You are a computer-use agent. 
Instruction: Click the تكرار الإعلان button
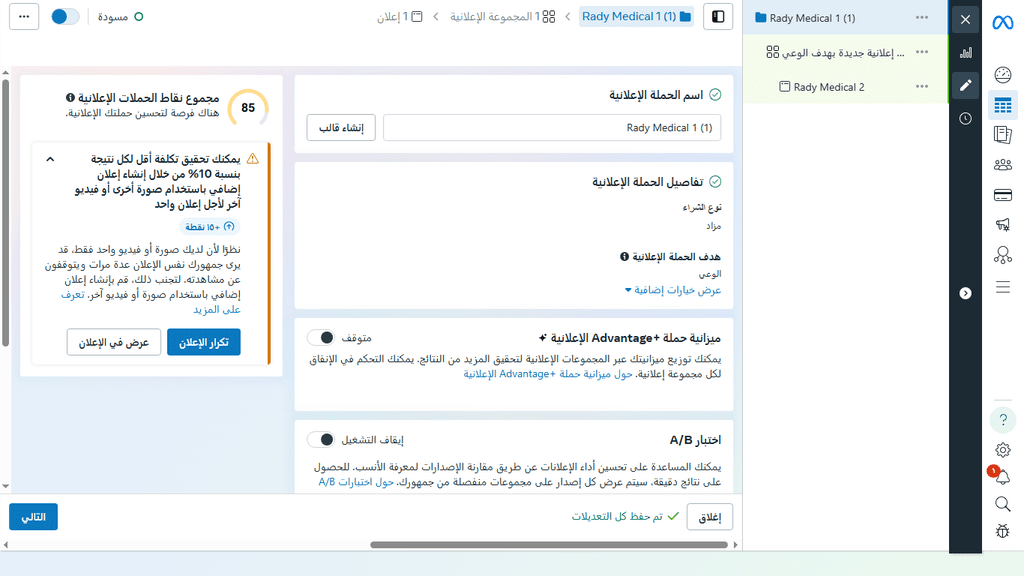204,342
